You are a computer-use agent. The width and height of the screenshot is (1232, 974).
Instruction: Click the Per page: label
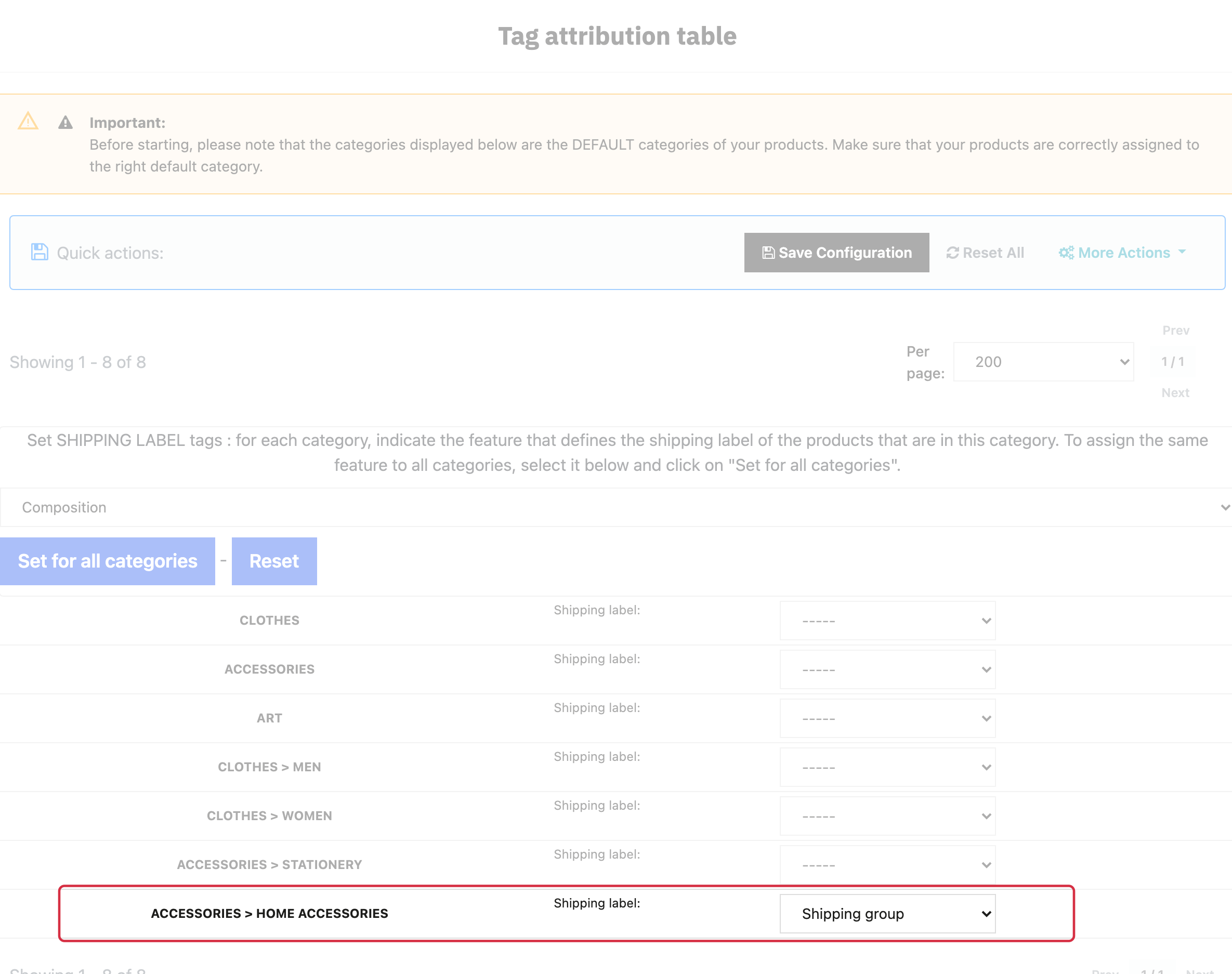pos(925,362)
